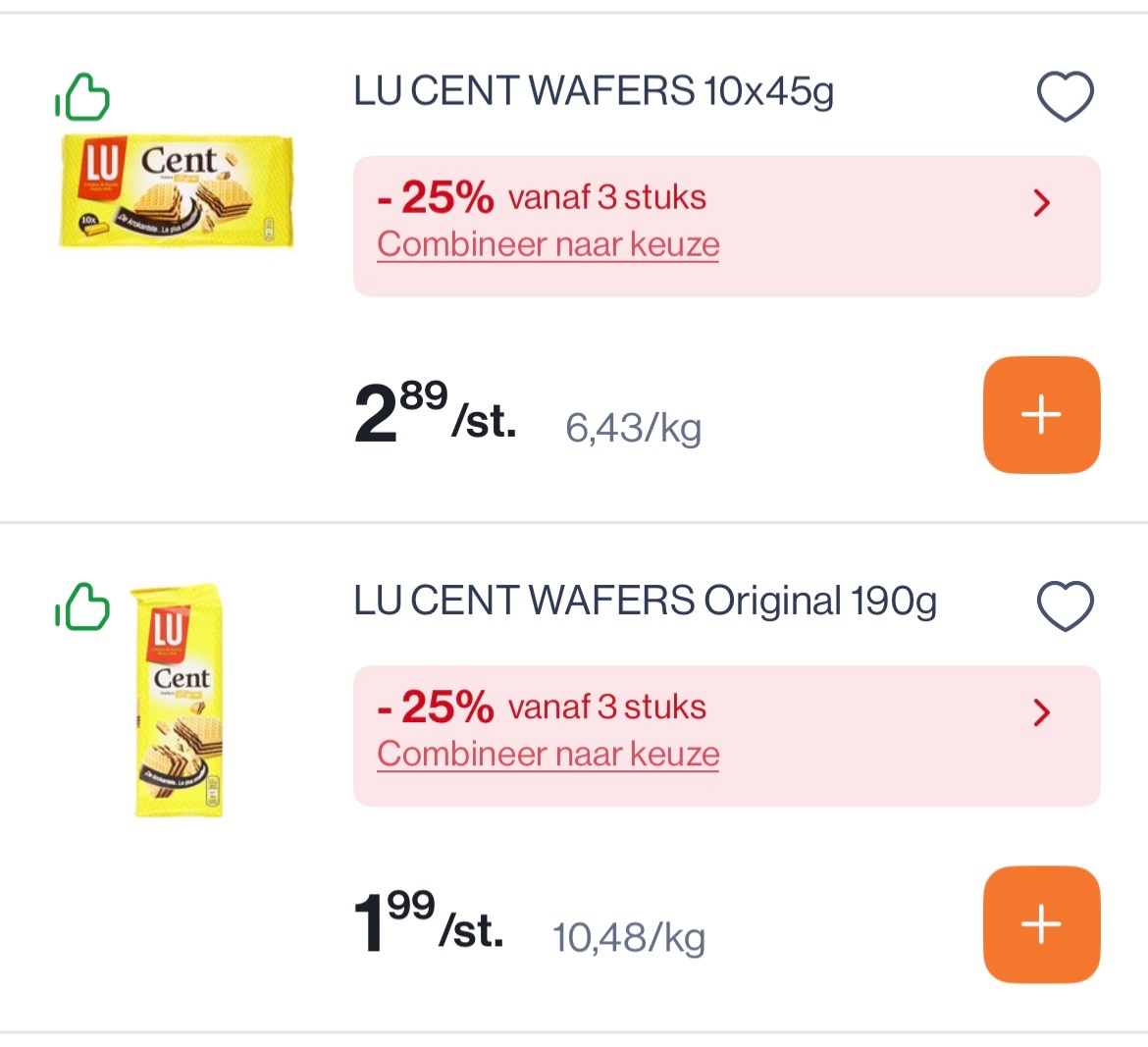Open 'Combineer naar keuze' for the 10x45g pack

tap(548, 243)
